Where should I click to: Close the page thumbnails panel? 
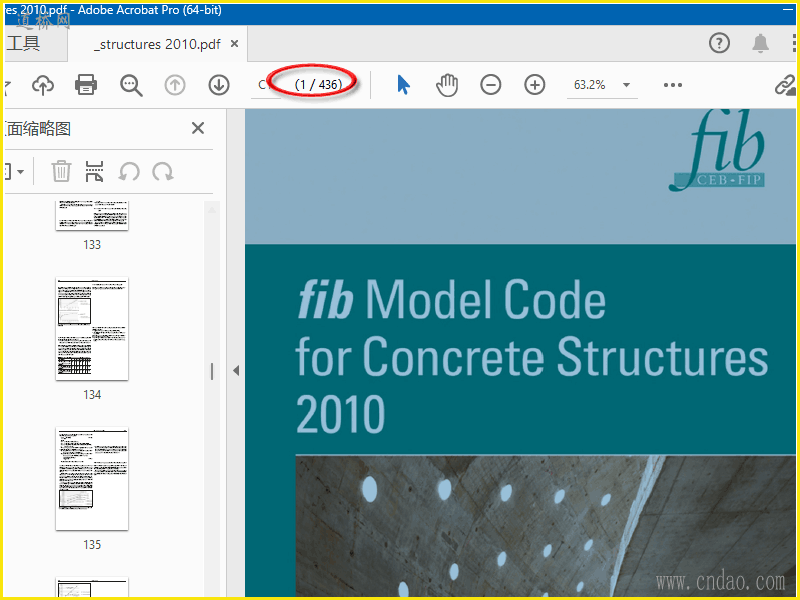point(198,128)
